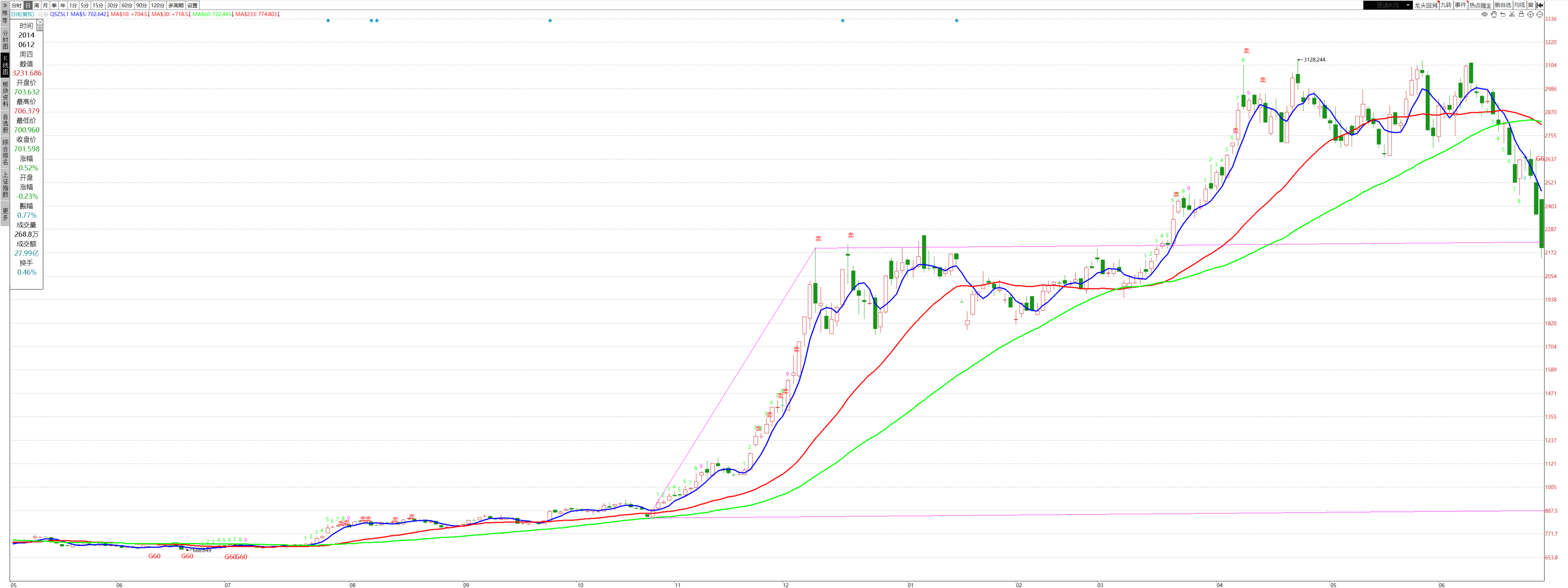Screen dimensions: 1568x588
Task: Click the MA$60: 722.445 indicator label
Action: point(212,14)
